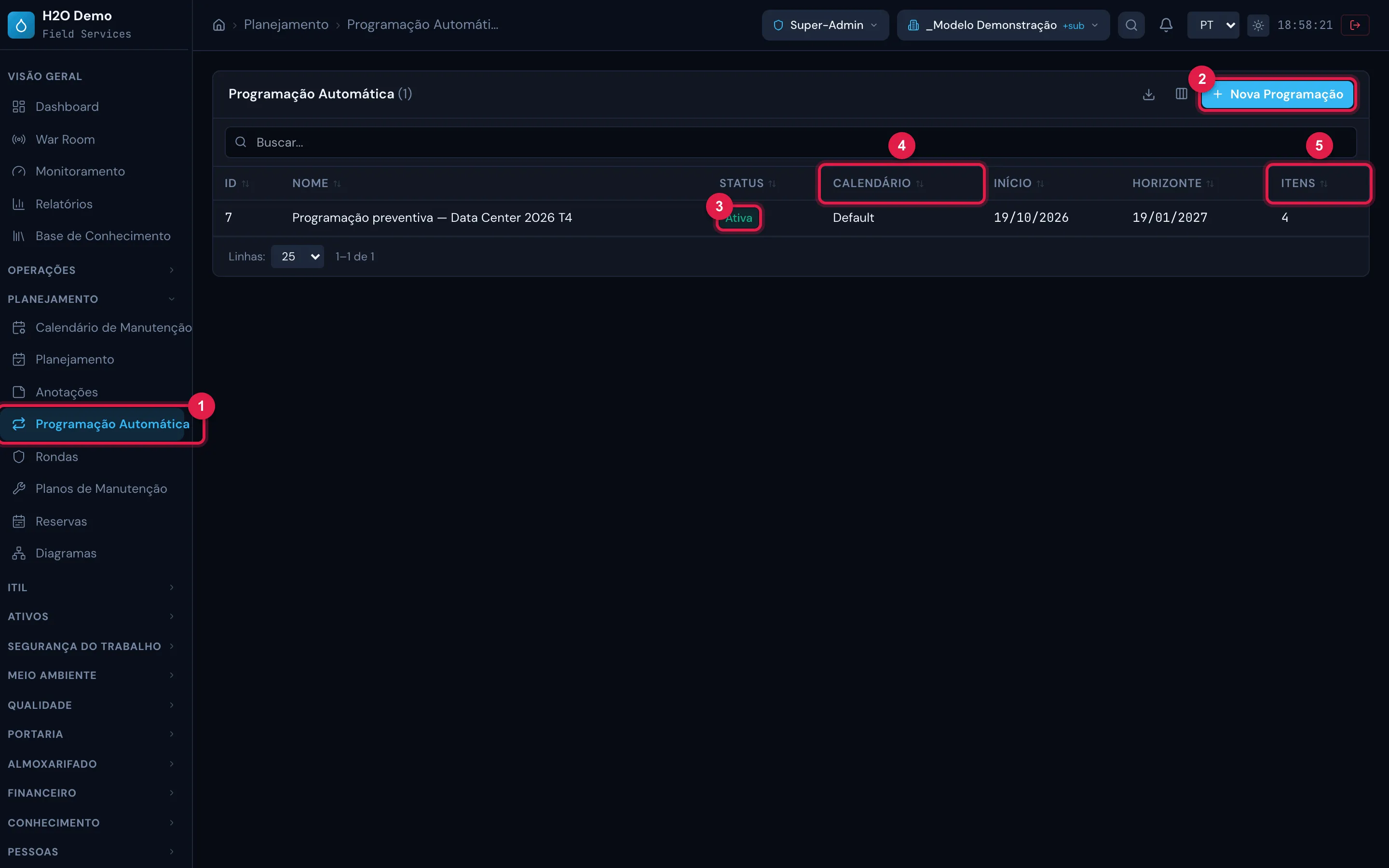Screen dimensions: 1389x868
Task: Click the Base de Conhecimento icon
Action: pyautogui.click(x=19, y=236)
